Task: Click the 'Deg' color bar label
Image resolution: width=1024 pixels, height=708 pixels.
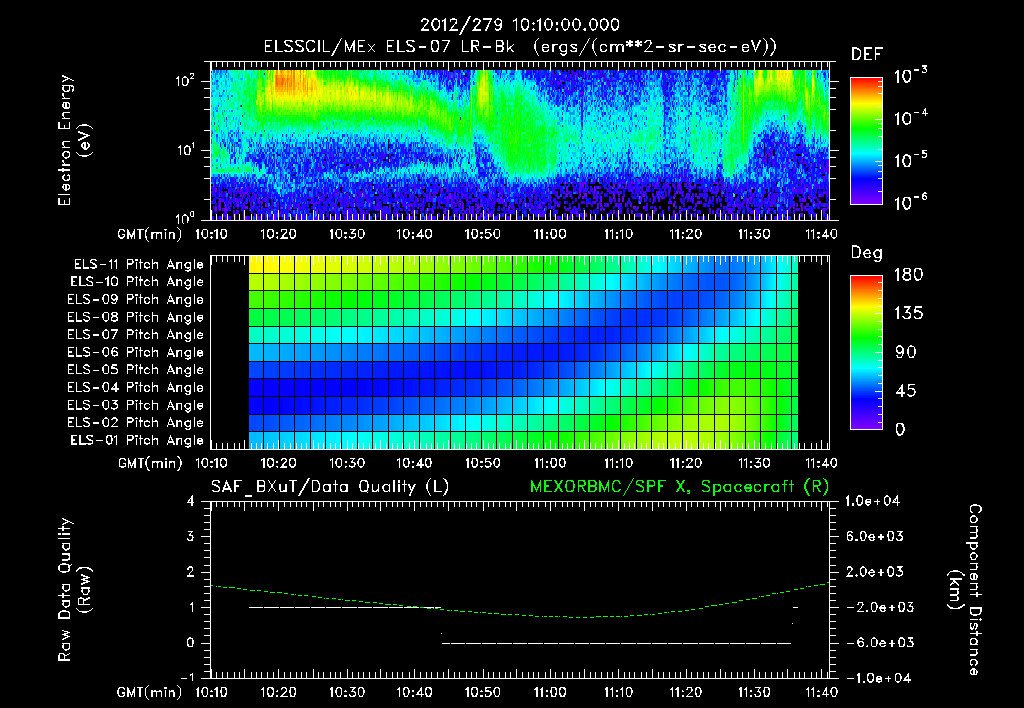Action: (x=867, y=253)
